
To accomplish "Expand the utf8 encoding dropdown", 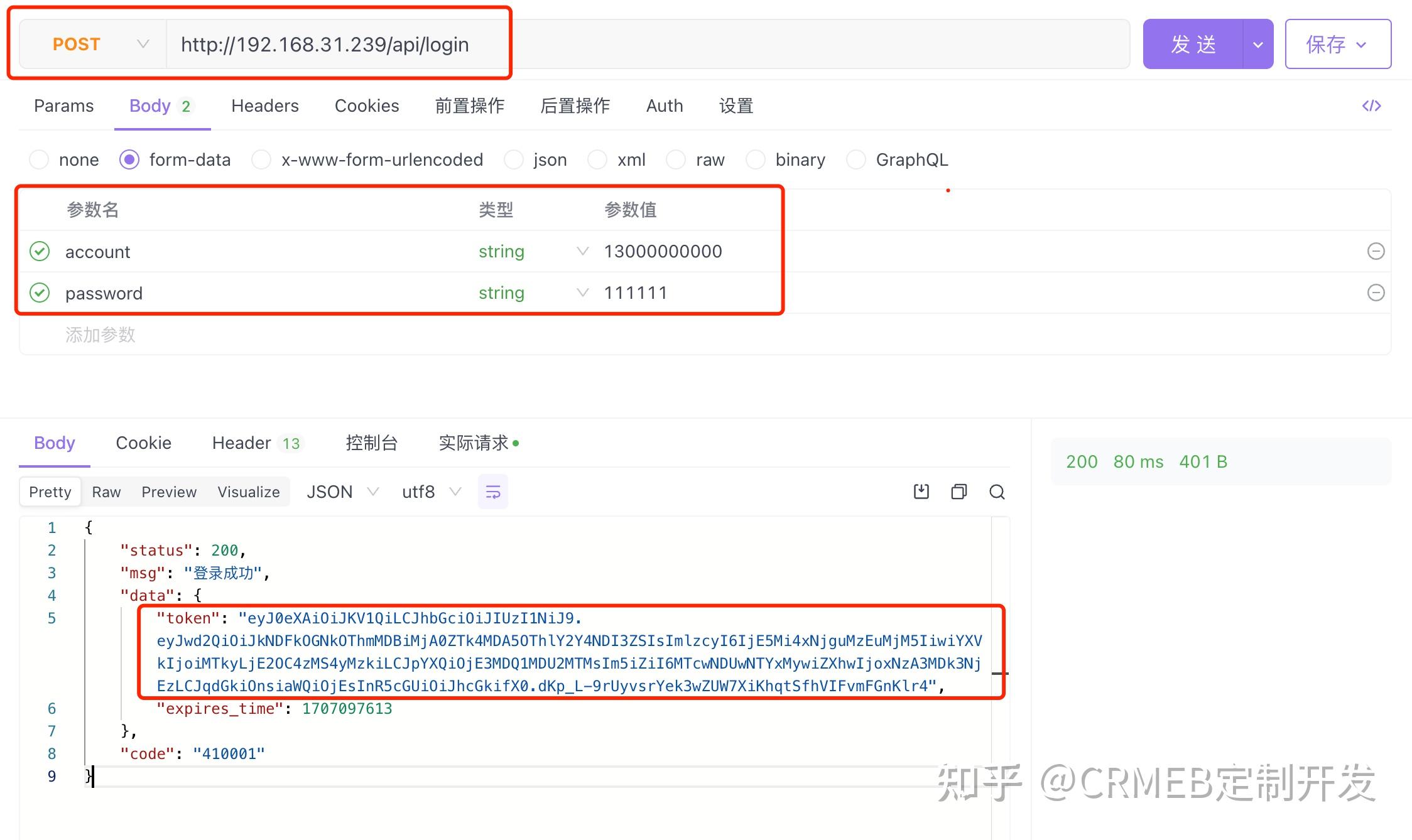I will 456,492.
